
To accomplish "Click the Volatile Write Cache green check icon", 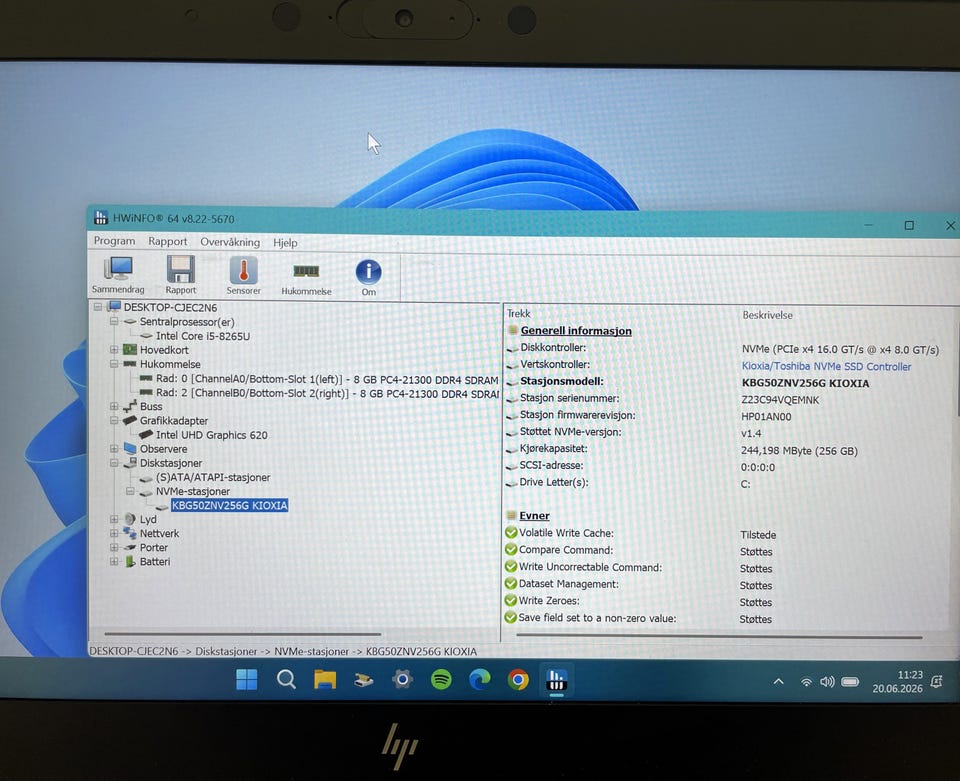I will pos(511,532).
